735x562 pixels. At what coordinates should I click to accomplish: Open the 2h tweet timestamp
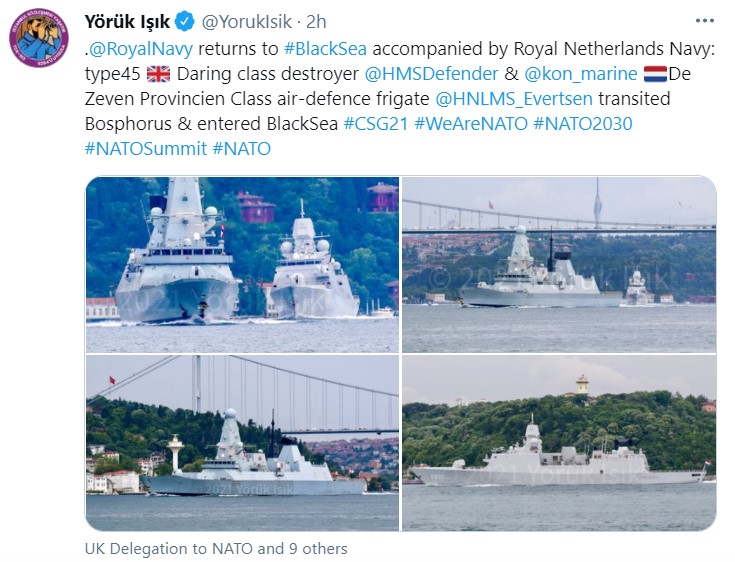pyautogui.click(x=316, y=22)
